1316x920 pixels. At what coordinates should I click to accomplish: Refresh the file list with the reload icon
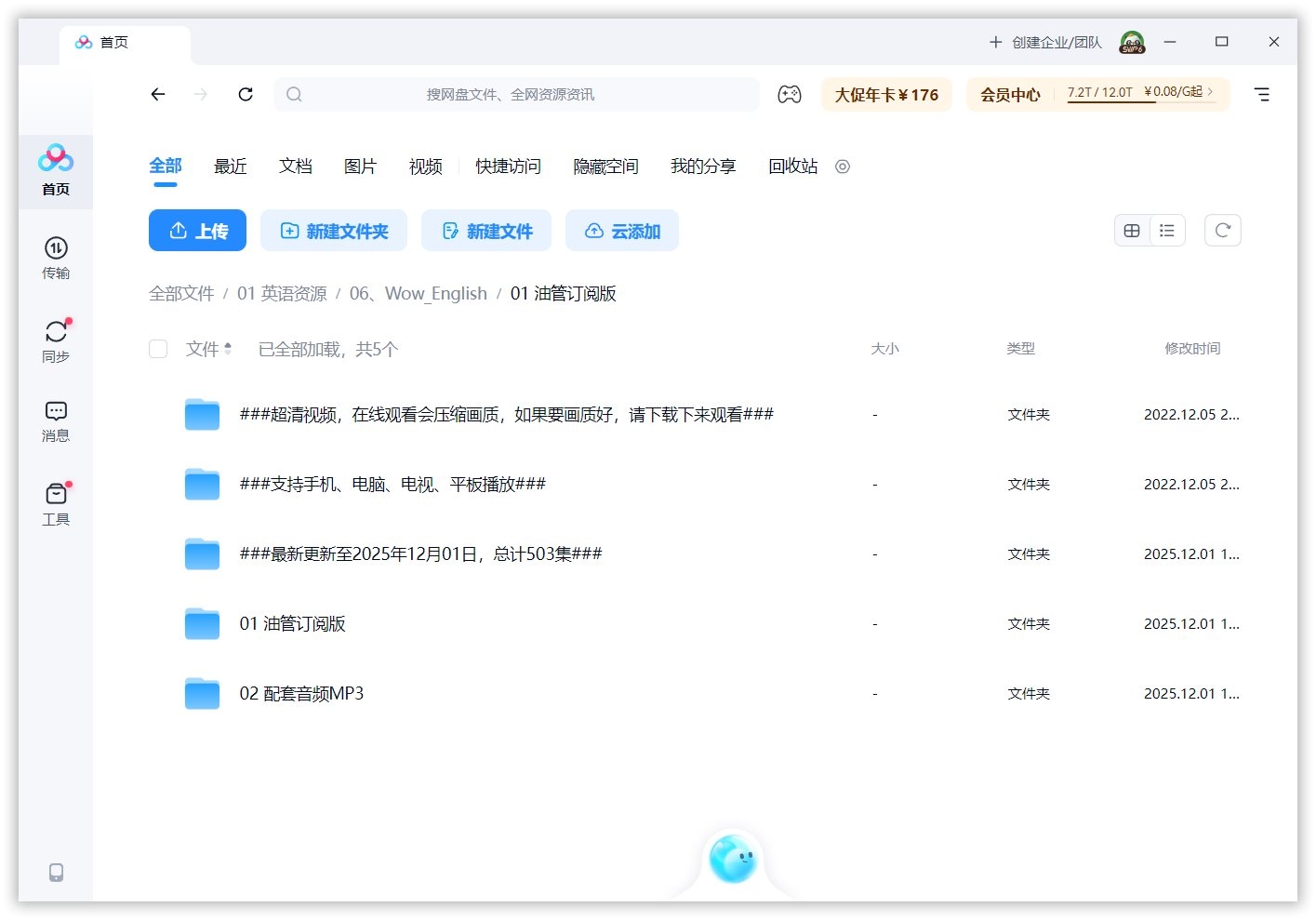click(x=1222, y=230)
